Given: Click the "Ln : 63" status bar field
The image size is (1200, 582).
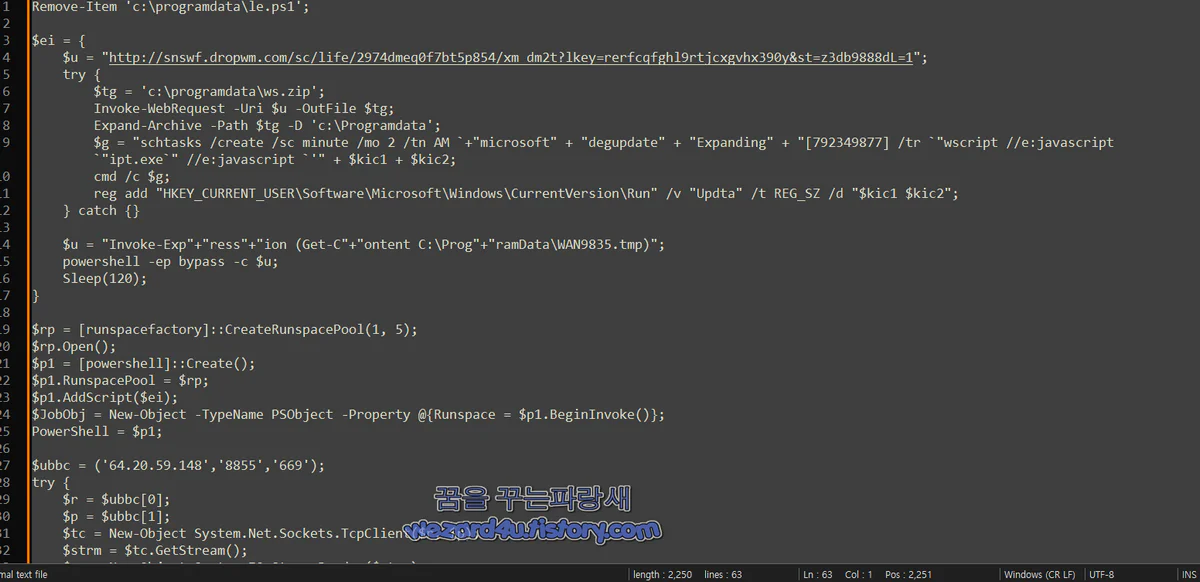Looking at the screenshot, I should [818, 574].
